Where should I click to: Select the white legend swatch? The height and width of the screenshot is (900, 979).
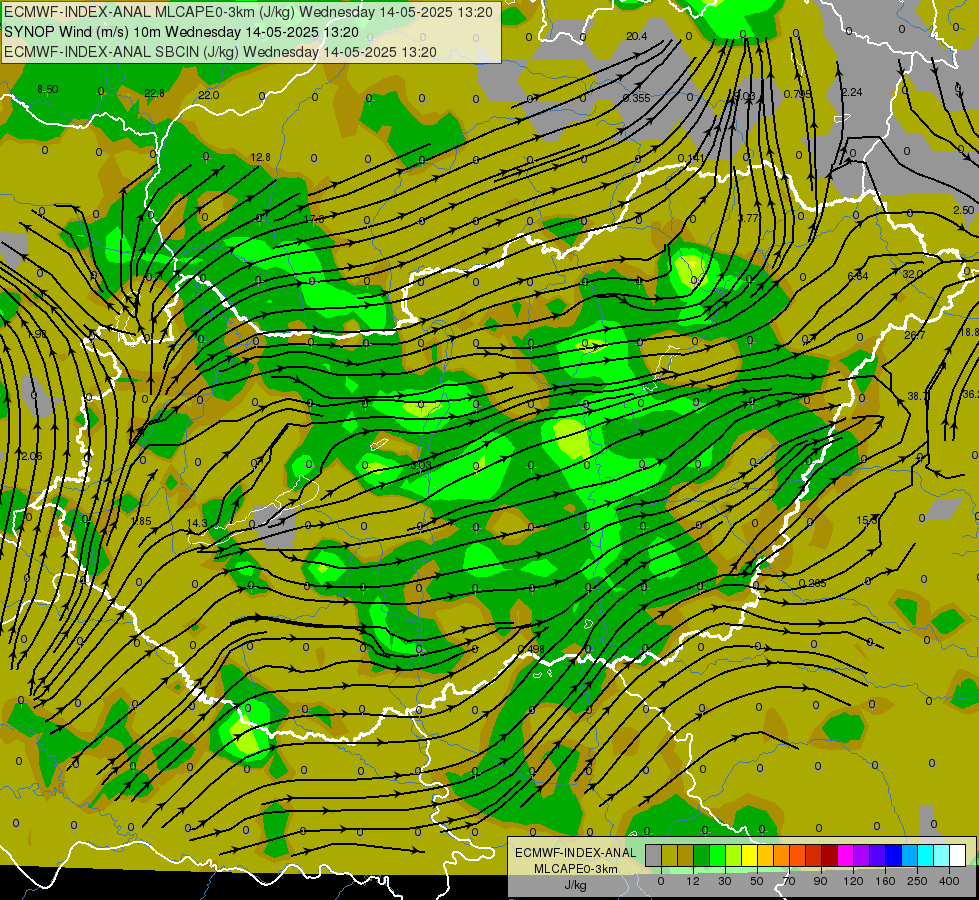957,855
